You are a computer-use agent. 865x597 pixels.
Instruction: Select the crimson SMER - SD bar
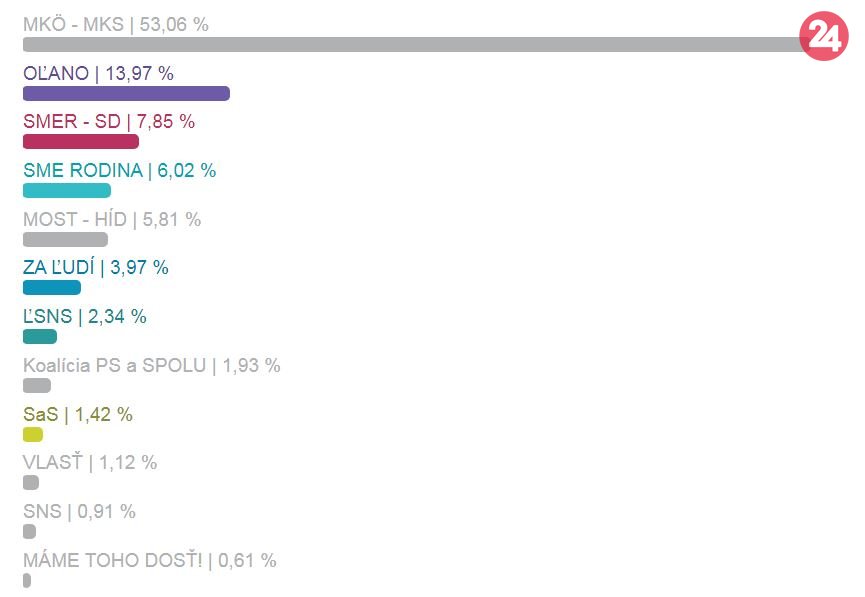(81, 142)
